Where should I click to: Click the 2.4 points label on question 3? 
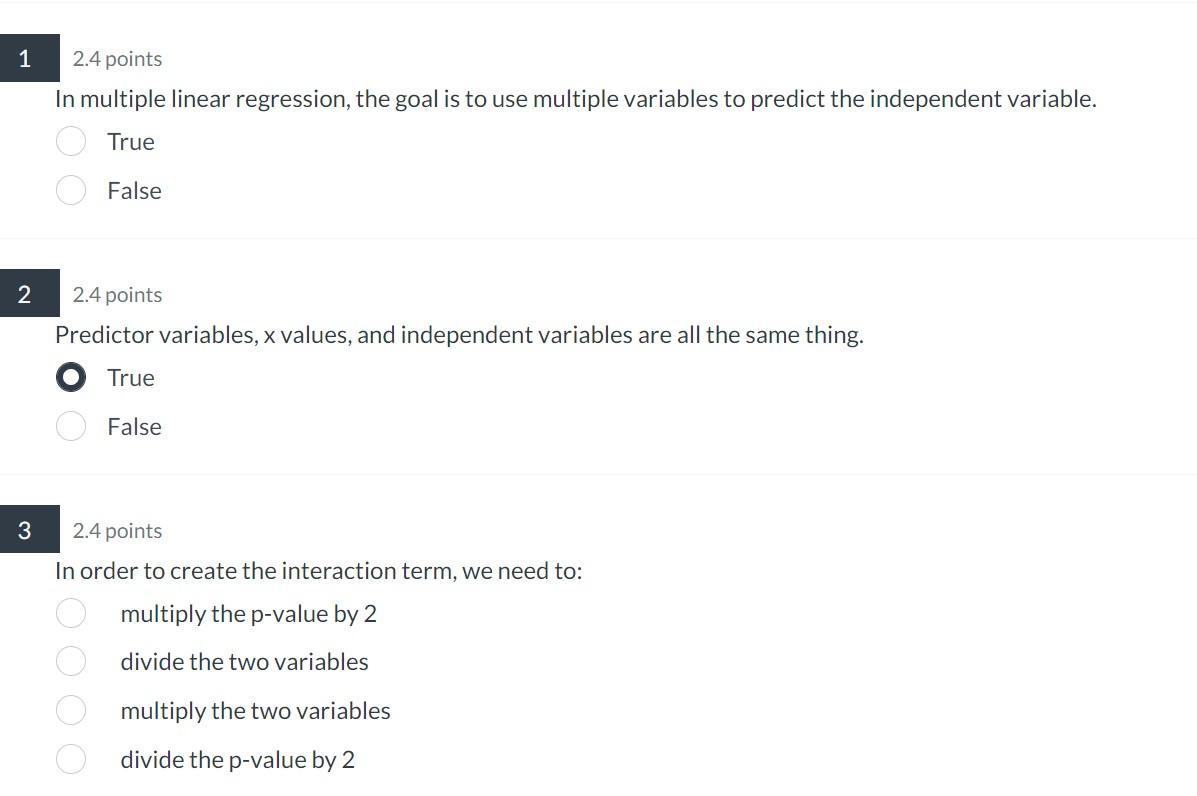[x=116, y=531]
